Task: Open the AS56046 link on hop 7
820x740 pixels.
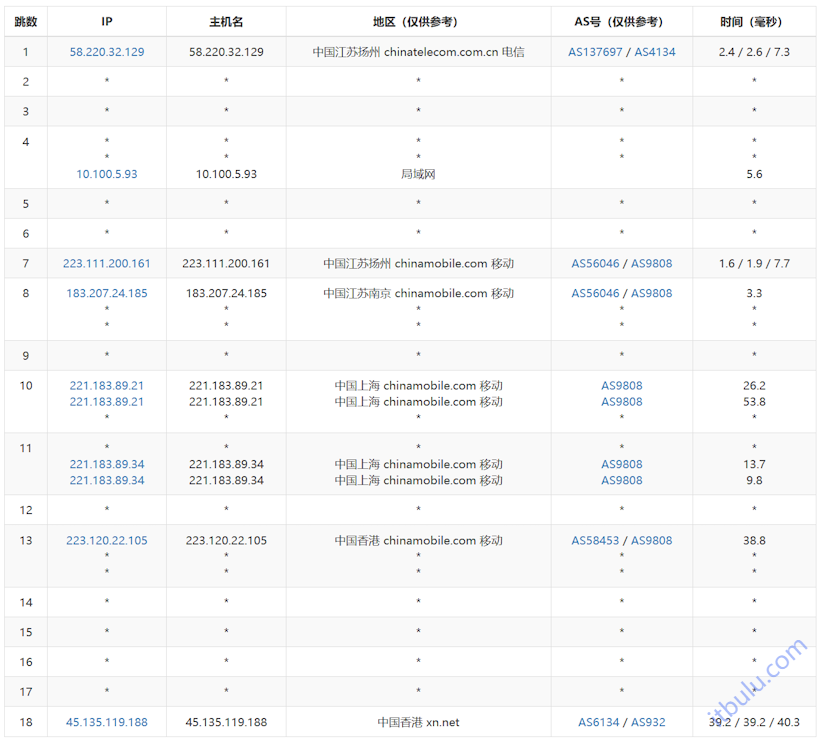Action: (x=594, y=263)
